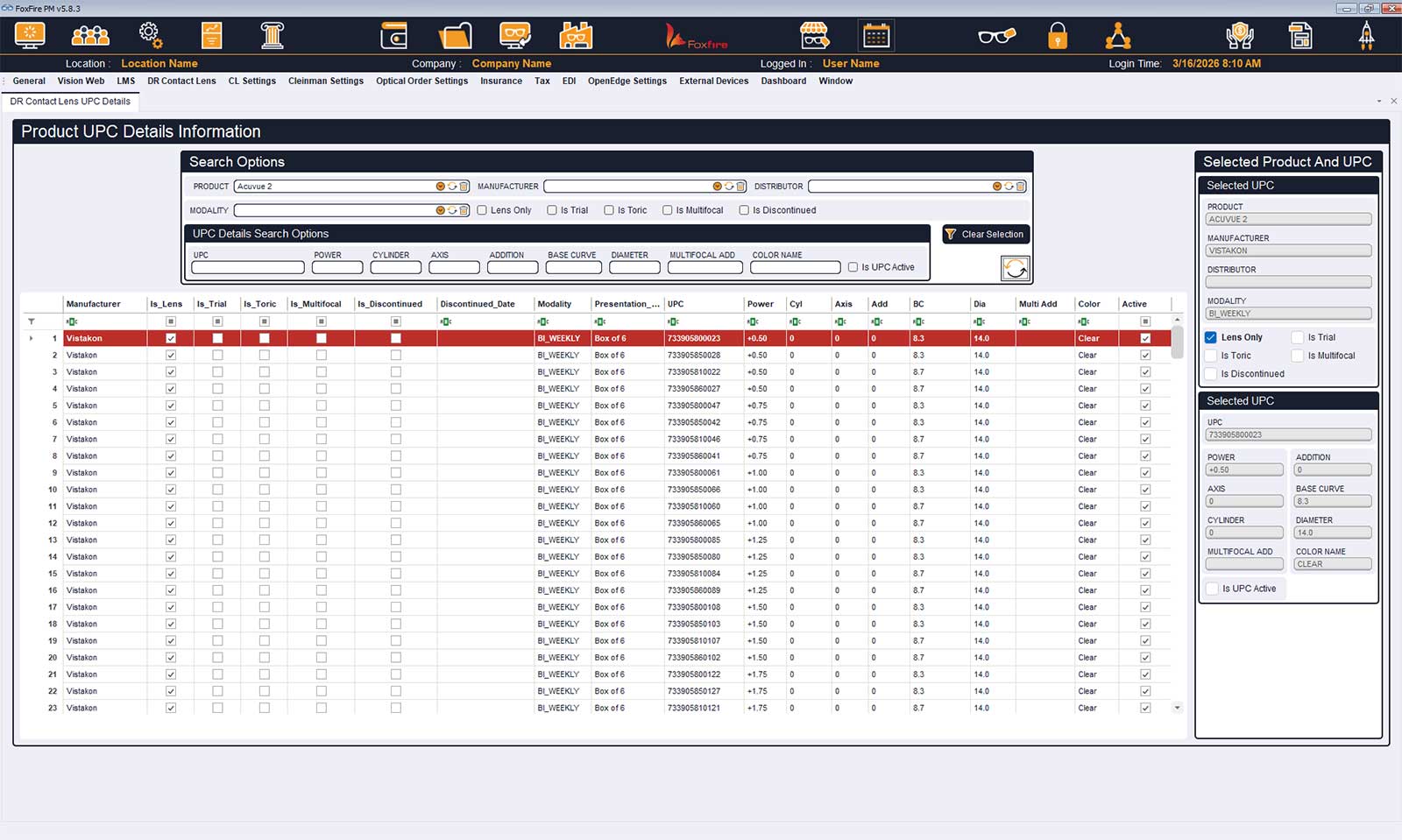
Task: Click the rocket launch icon
Action: coord(1366,36)
